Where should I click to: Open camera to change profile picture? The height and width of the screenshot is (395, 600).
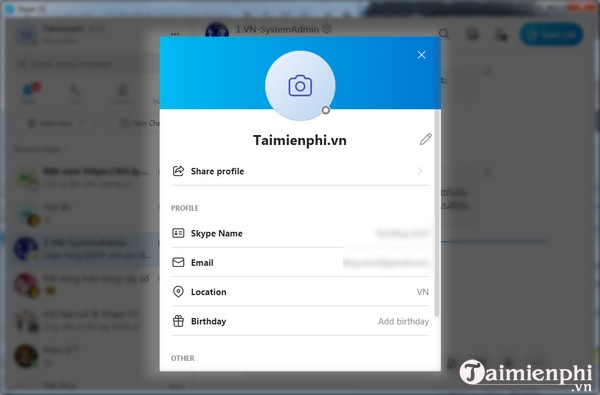tap(300, 85)
